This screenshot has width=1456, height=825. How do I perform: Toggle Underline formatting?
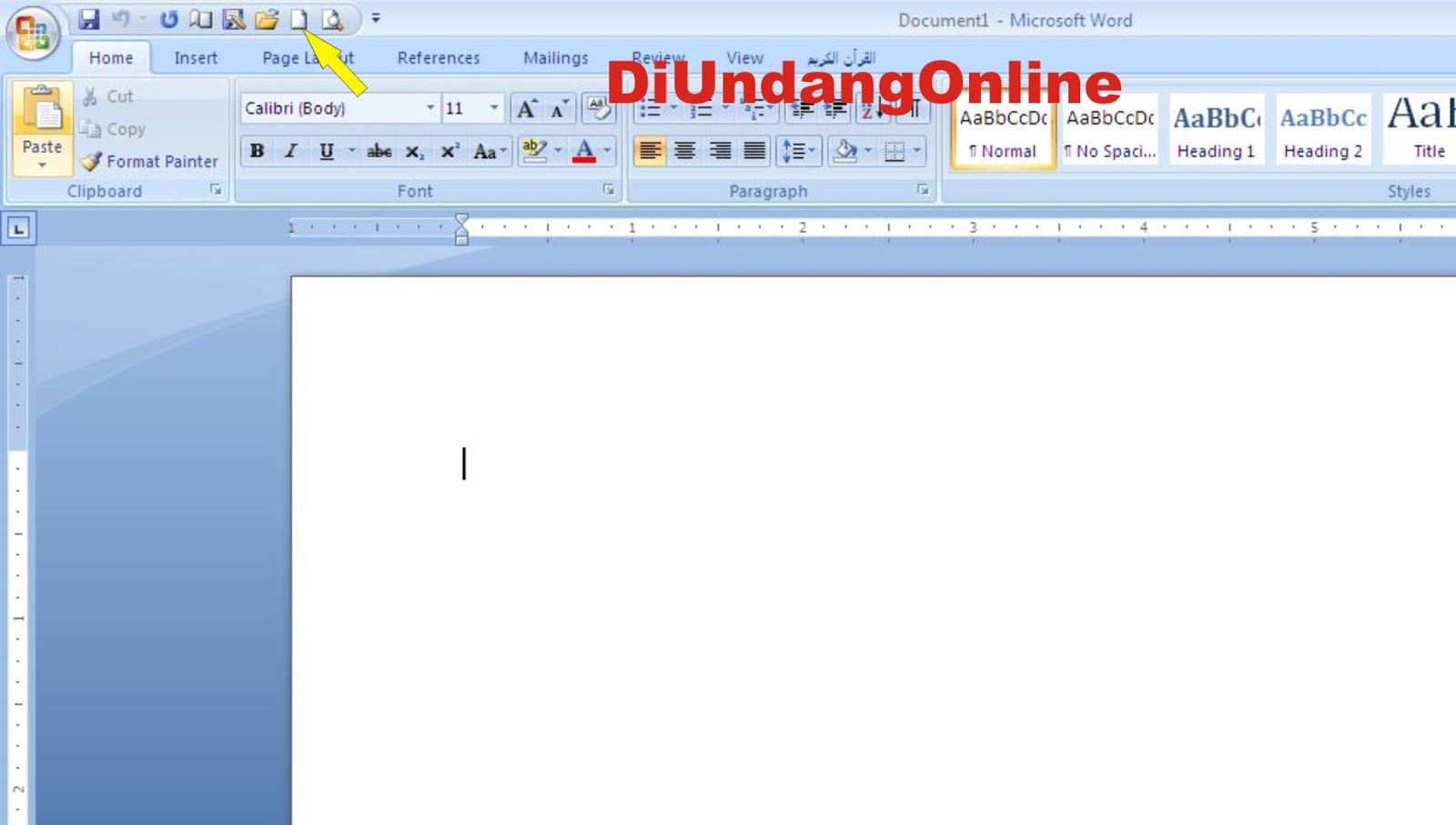(326, 151)
